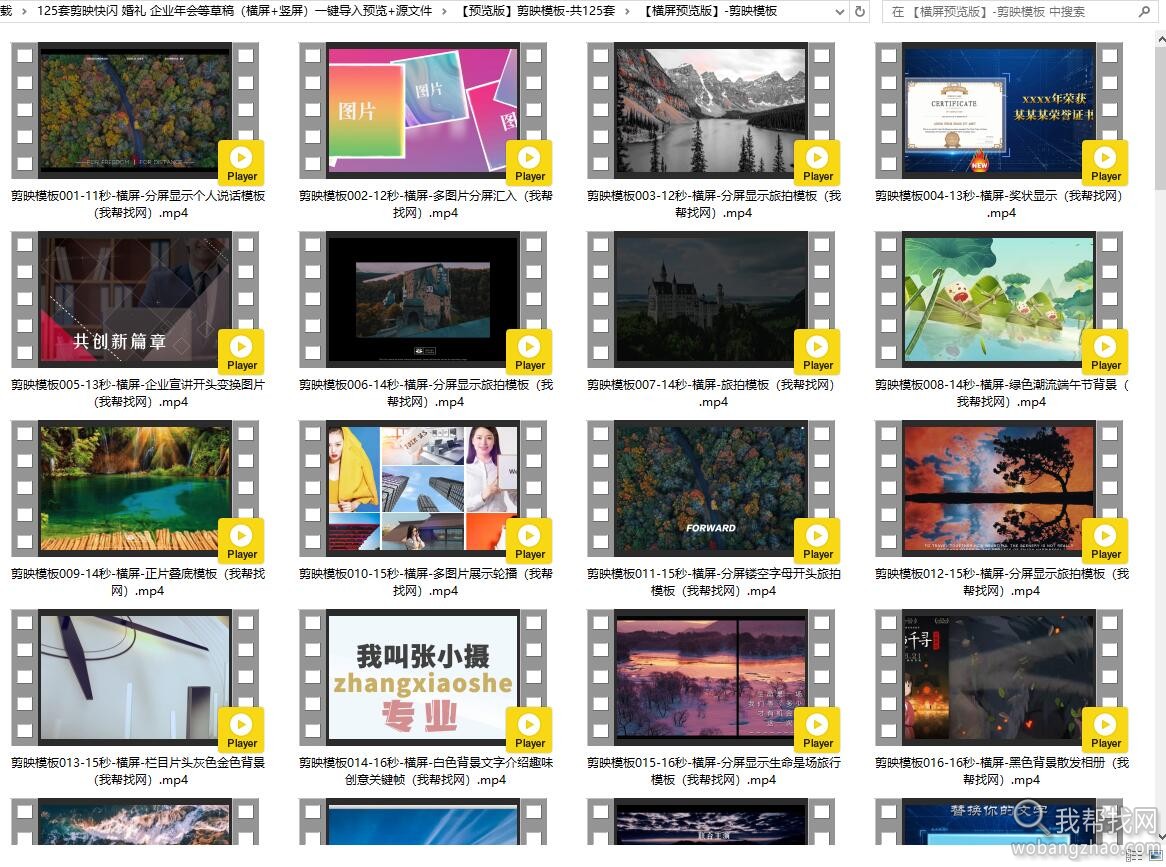Click Player badge on 剪映模板009 thumbnail
This screenshot has width=1166, height=867.
coord(241,541)
